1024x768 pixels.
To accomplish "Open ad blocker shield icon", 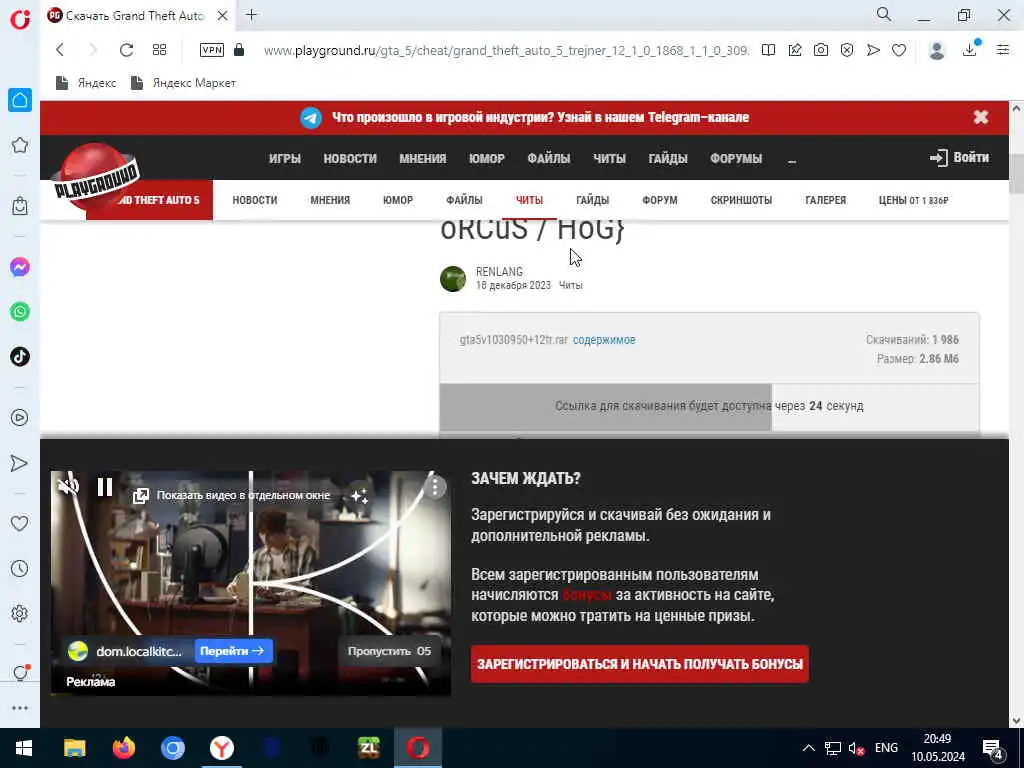I will 847,50.
